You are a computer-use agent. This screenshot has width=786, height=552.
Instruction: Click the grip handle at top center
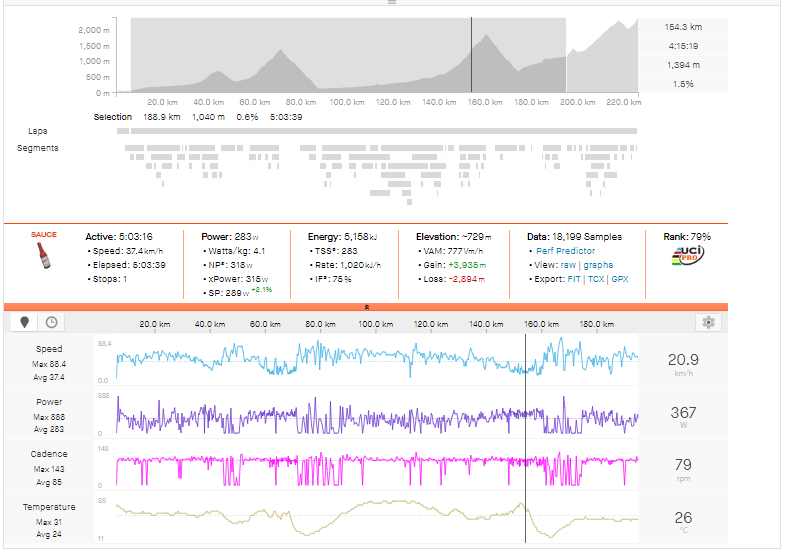pos(391,3)
